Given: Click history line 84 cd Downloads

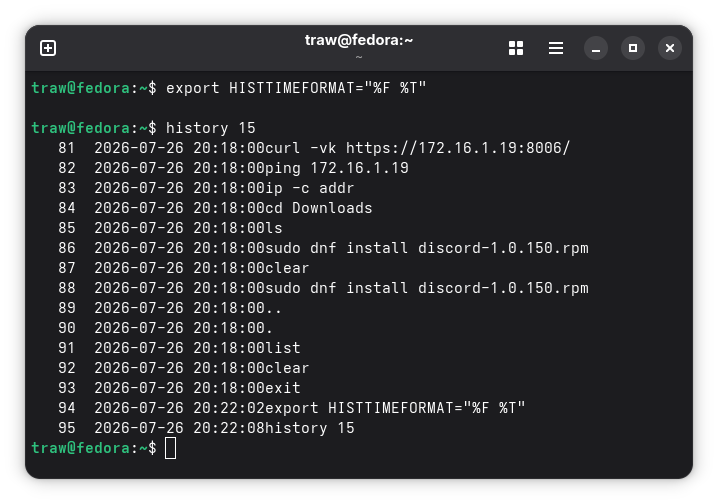Looking at the screenshot, I should point(215,208).
